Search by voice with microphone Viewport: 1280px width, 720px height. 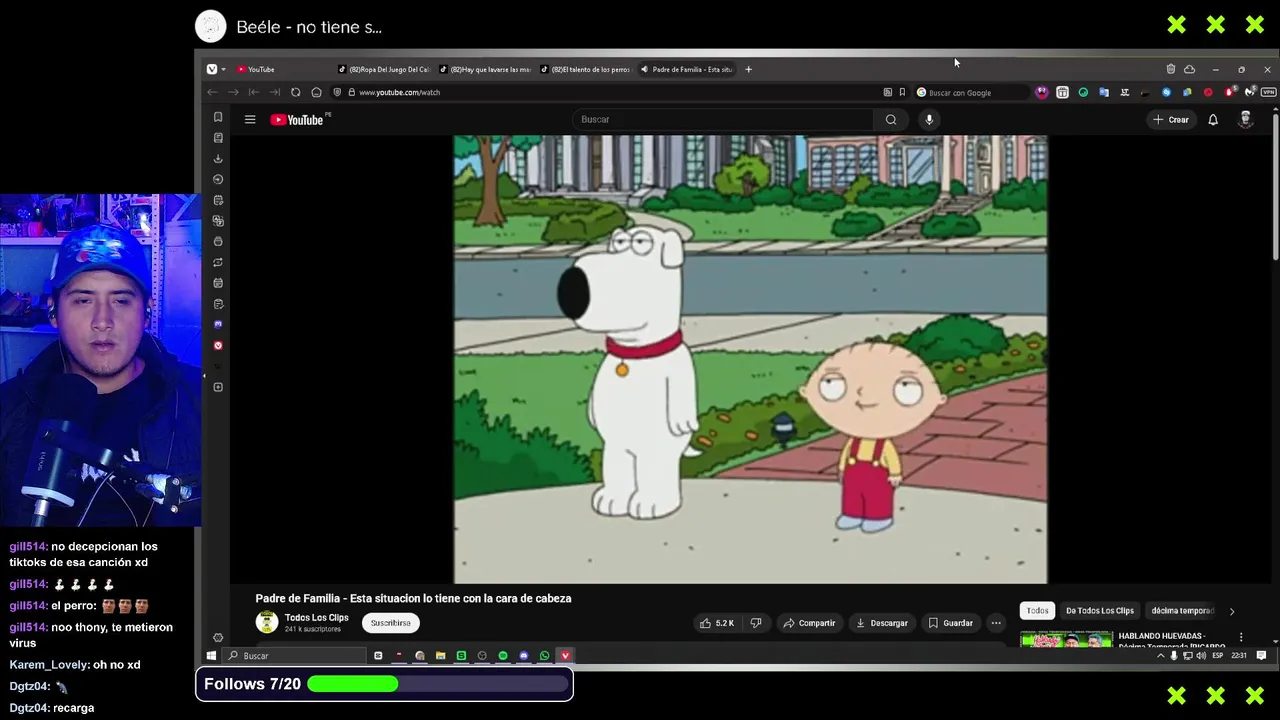929,119
